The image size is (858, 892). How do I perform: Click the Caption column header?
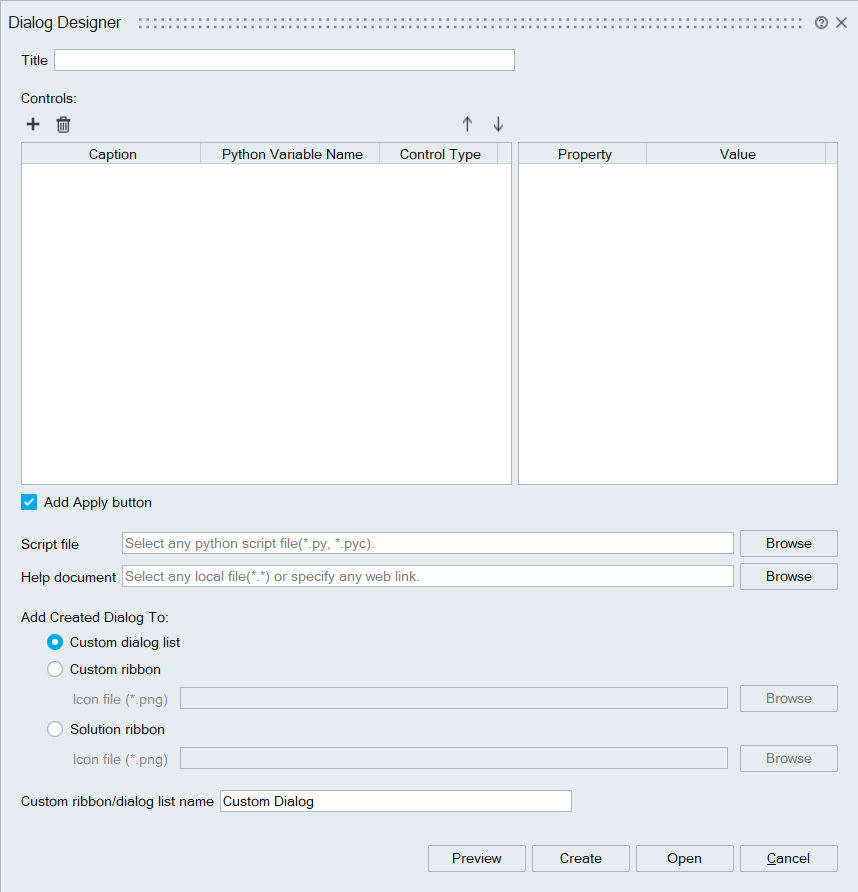pyautogui.click(x=112, y=154)
